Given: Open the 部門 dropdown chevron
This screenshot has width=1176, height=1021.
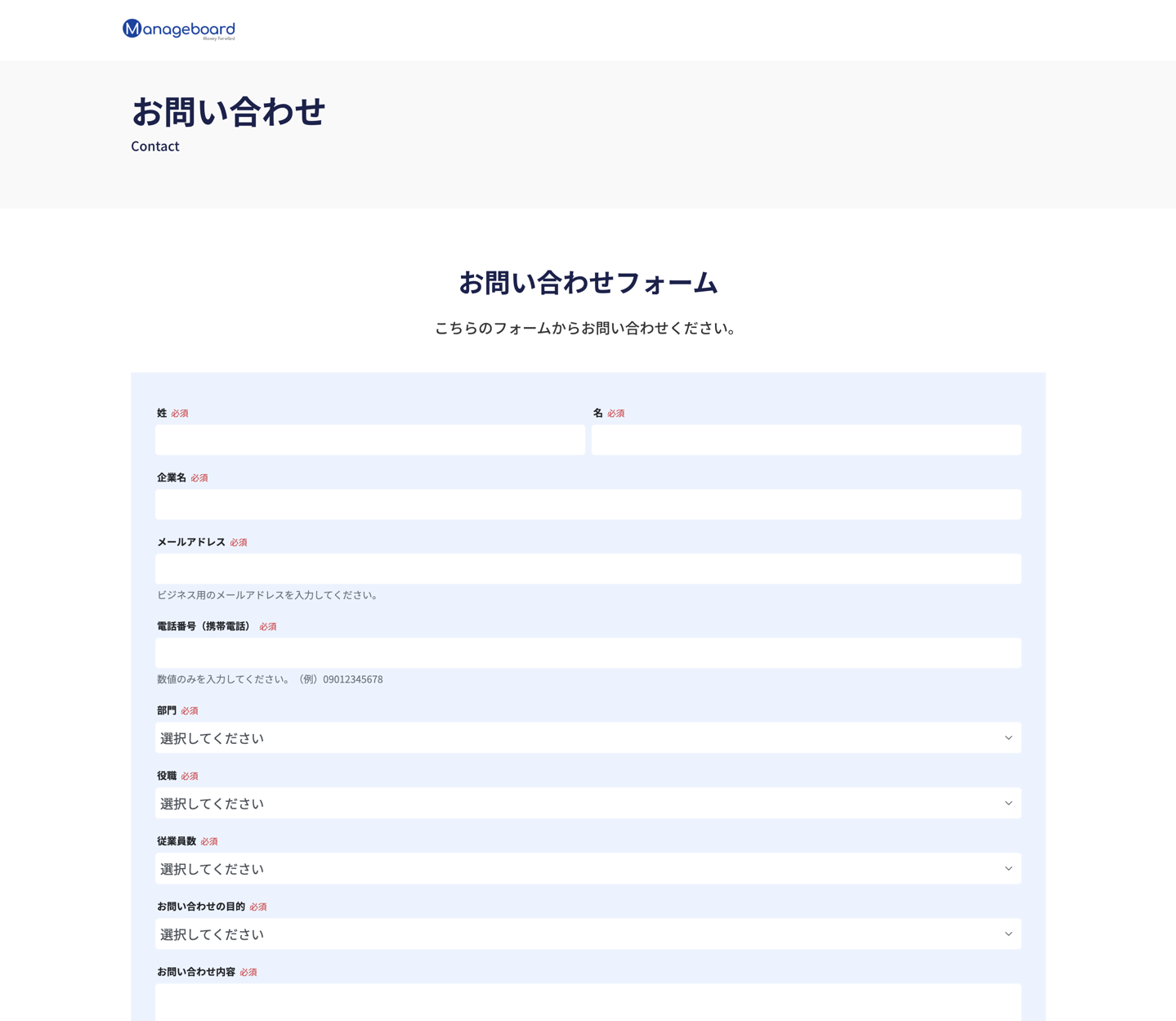Looking at the screenshot, I should (1008, 737).
